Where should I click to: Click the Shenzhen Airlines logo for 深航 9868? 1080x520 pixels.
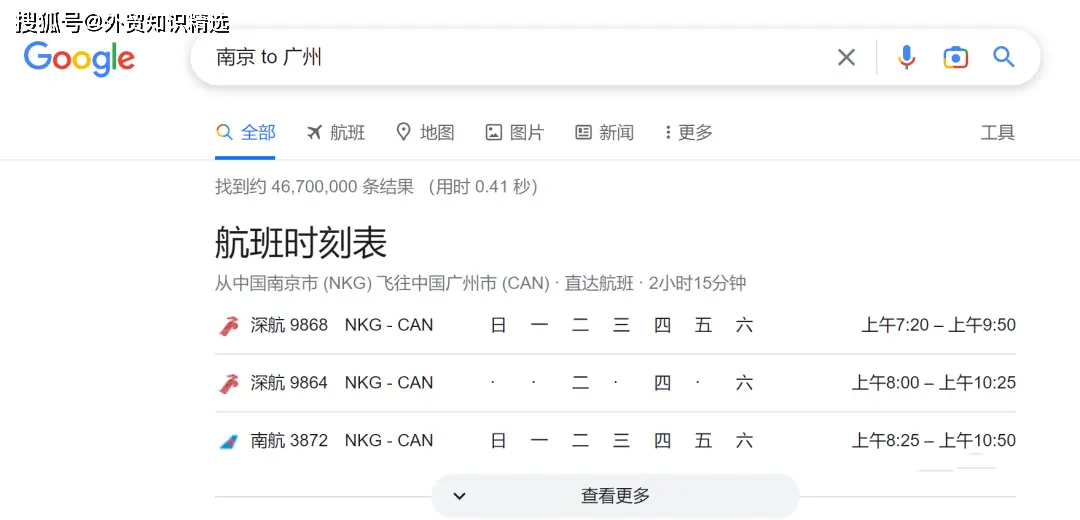click(x=229, y=325)
